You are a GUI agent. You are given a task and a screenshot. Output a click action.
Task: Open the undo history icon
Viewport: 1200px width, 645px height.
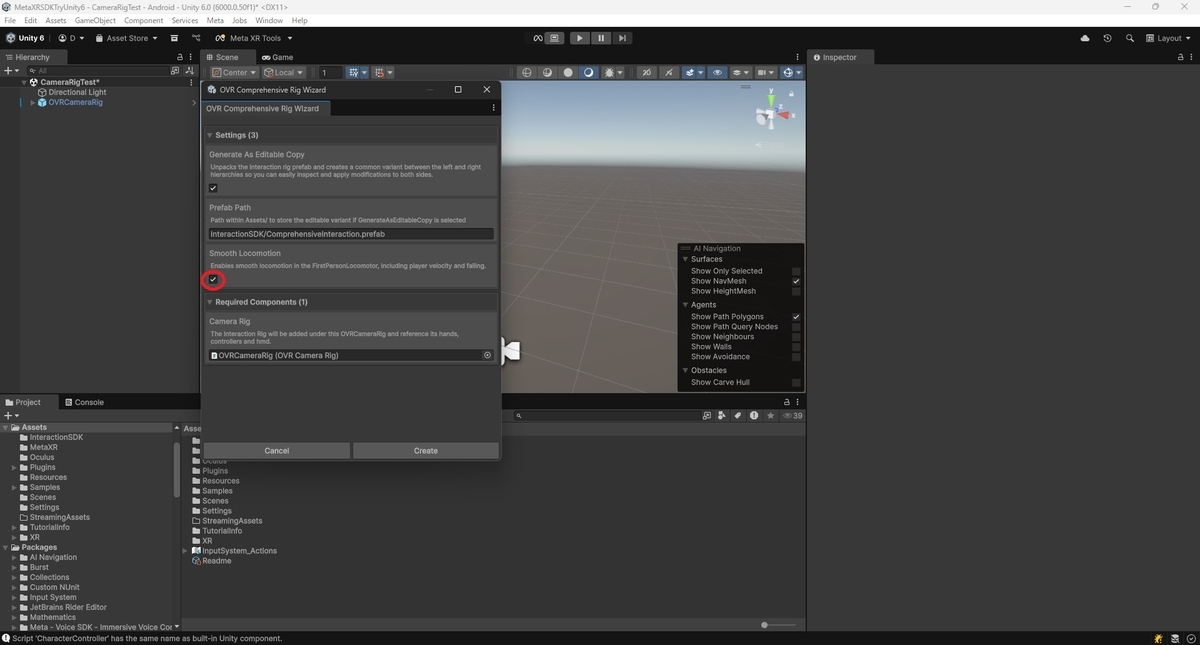point(1107,38)
